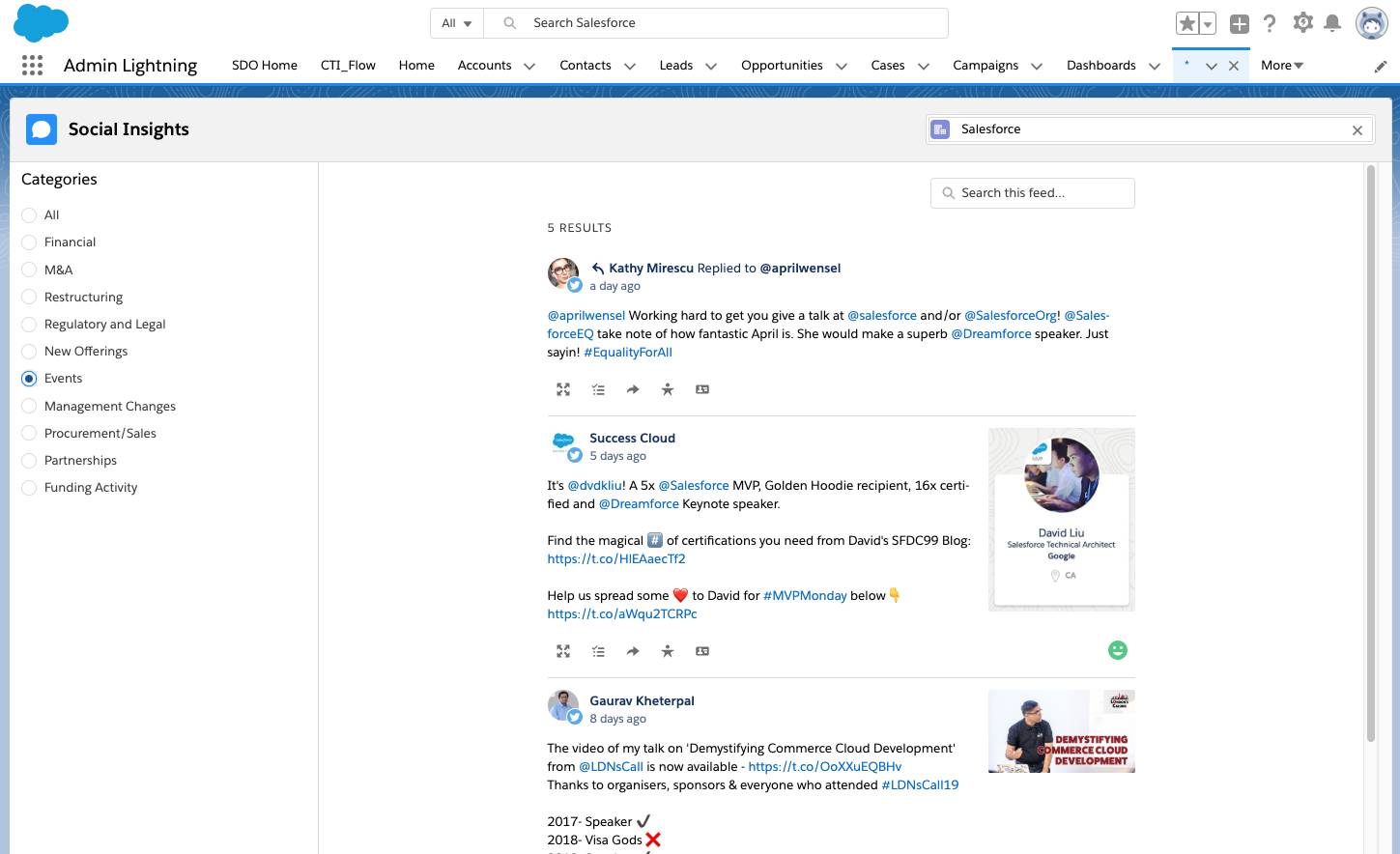
Task: Select the Events category radio button
Action: 29,379
